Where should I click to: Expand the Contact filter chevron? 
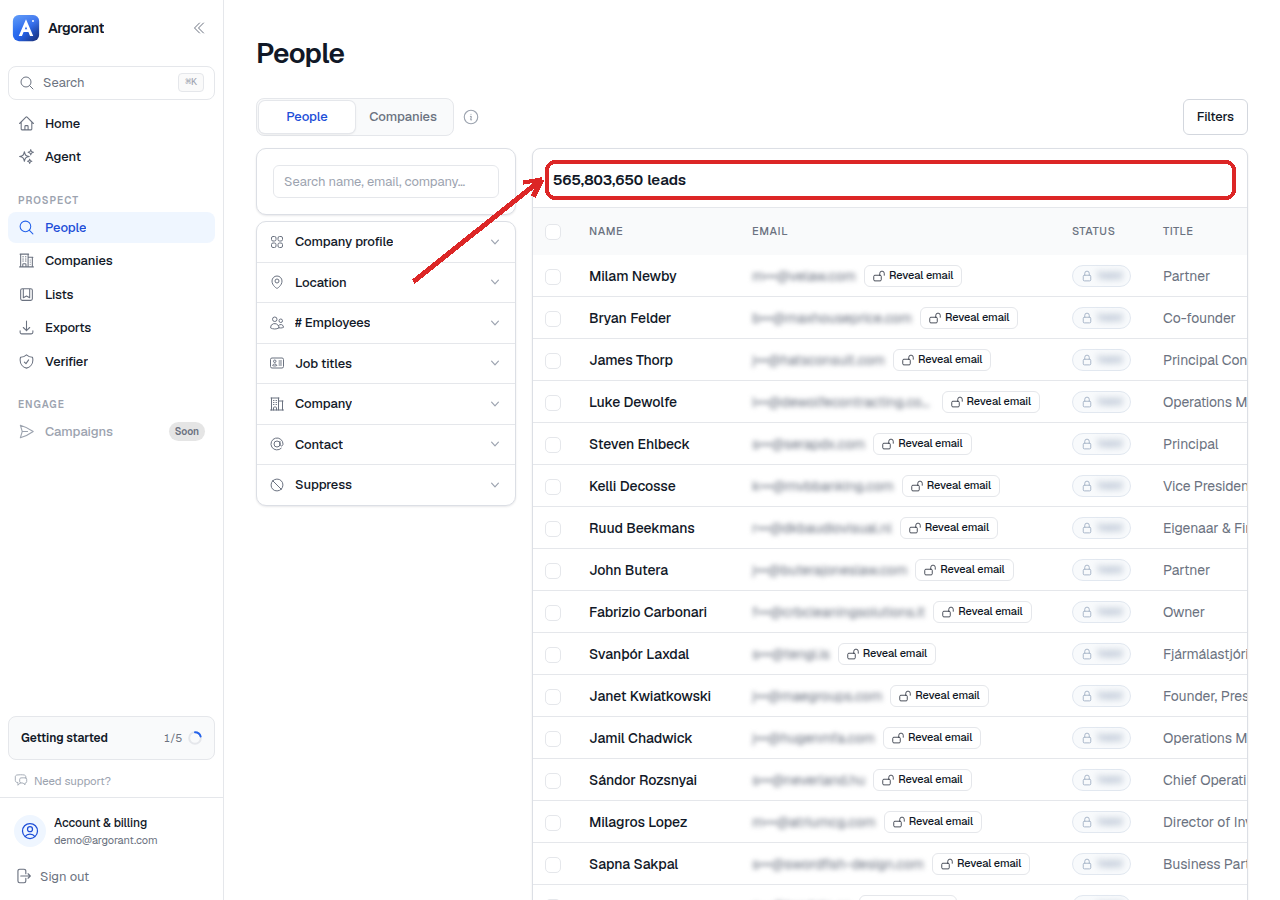495,445
